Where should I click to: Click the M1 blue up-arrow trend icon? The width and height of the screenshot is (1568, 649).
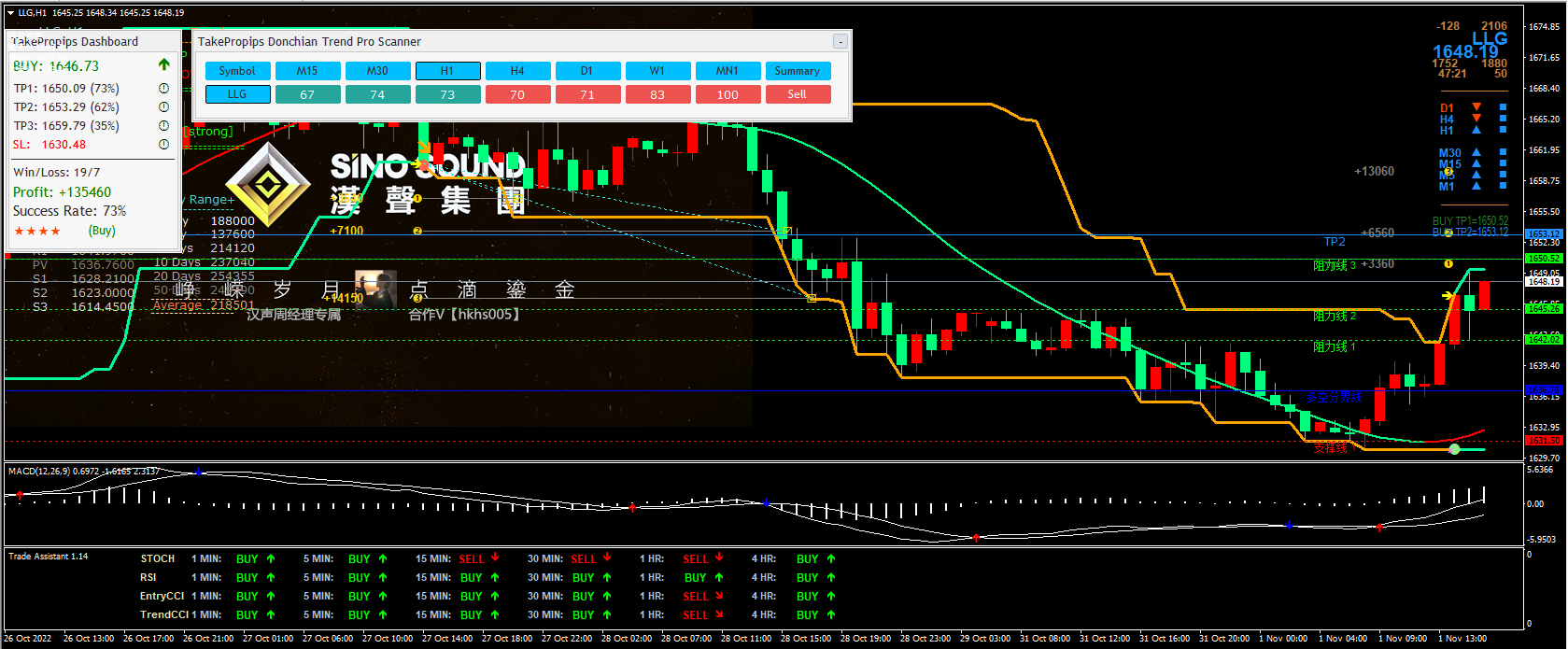click(x=1476, y=186)
